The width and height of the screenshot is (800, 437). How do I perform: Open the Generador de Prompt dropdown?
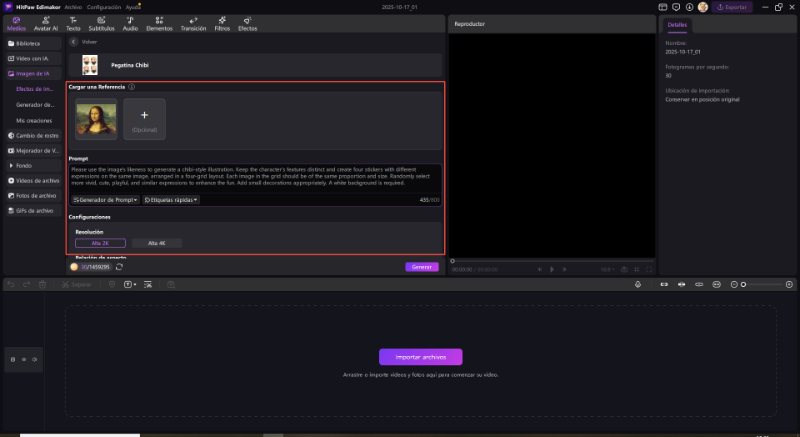105,200
